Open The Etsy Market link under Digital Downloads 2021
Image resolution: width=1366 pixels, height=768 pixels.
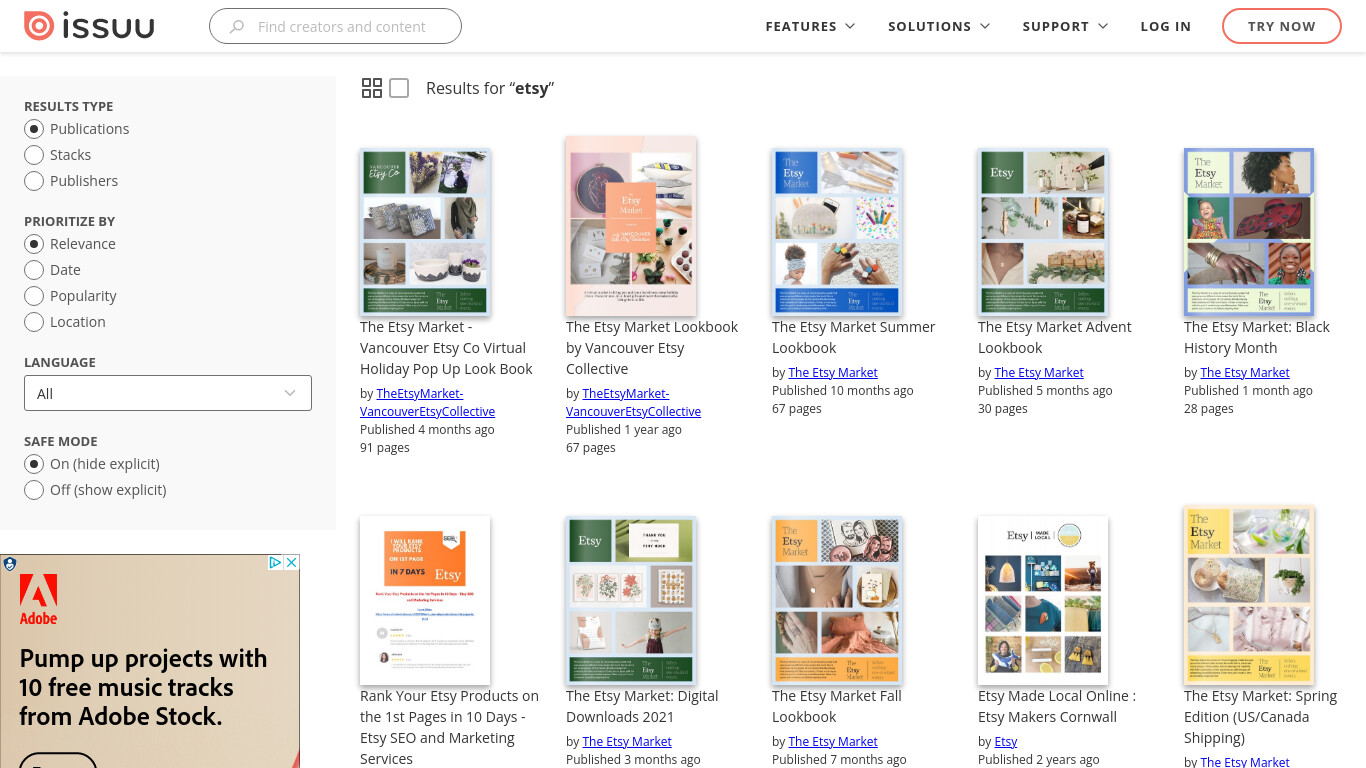click(x=627, y=741)
